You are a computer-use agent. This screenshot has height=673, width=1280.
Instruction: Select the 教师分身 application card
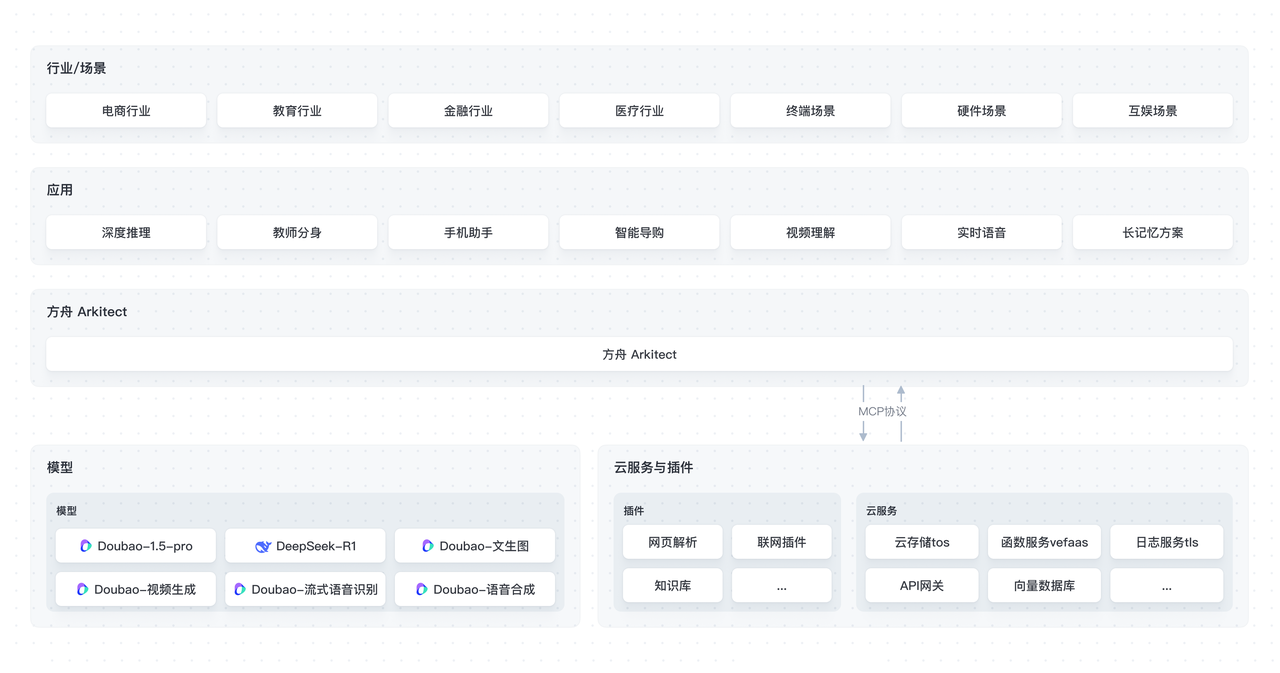[x=297, y=232]
